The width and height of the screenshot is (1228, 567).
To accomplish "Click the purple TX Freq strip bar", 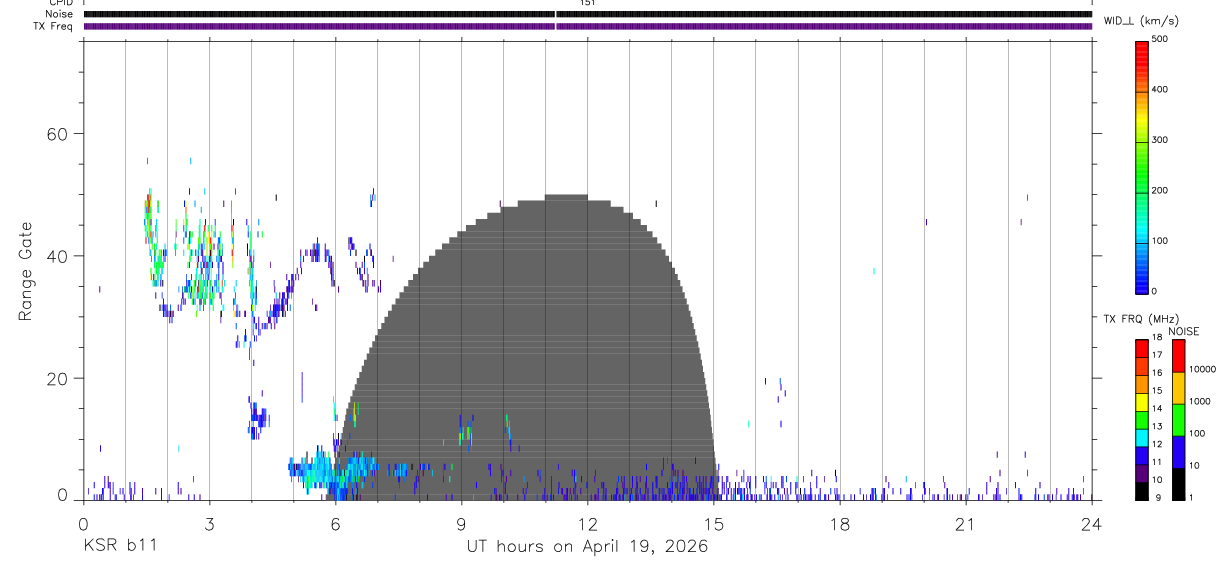I will point(587,26).
